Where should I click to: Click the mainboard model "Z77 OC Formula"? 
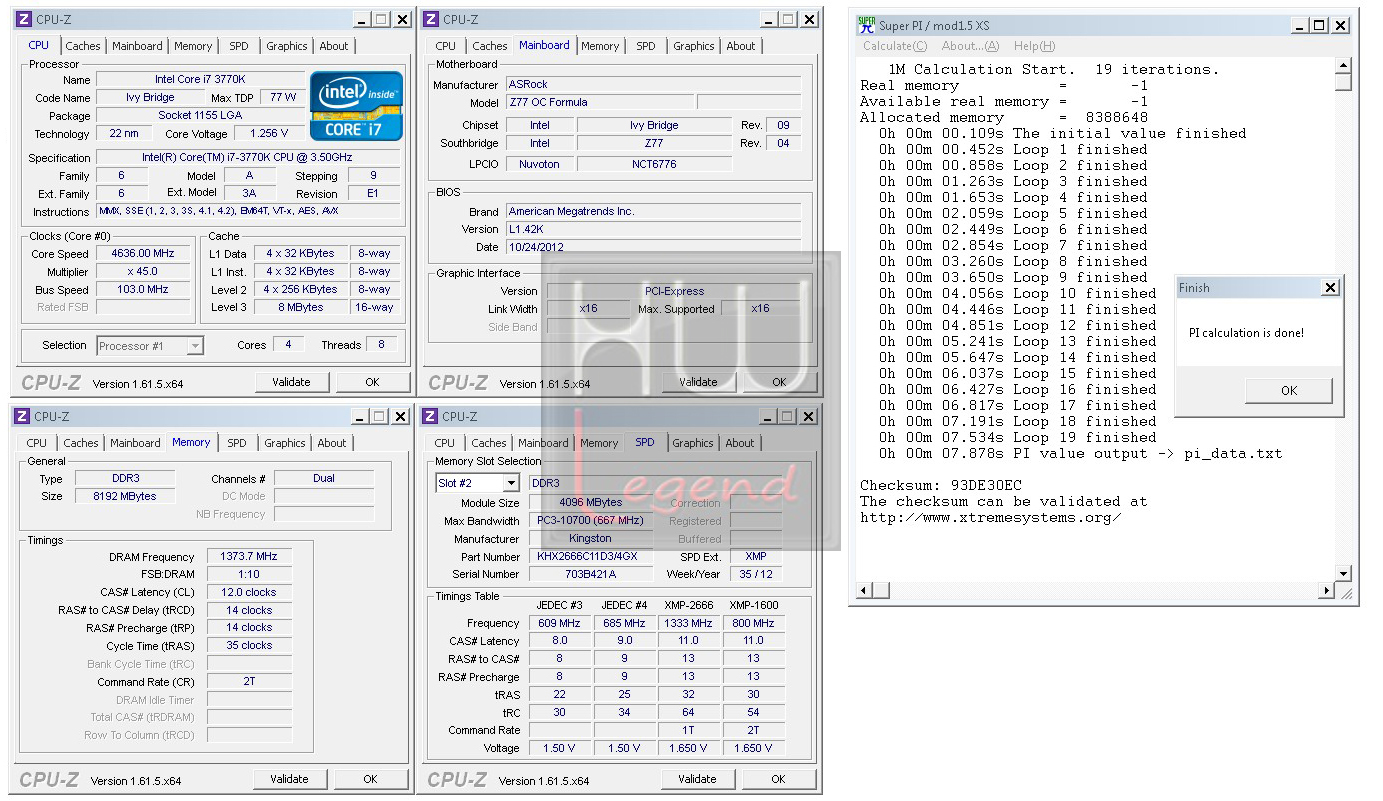tap(599, 103)
